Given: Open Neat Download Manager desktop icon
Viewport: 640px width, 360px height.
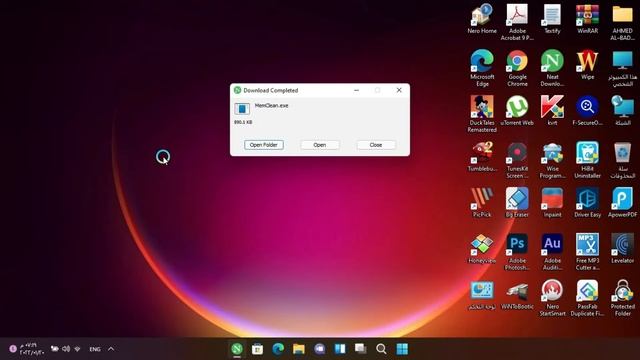Looking at the screenshot, I should coord(552,68).
